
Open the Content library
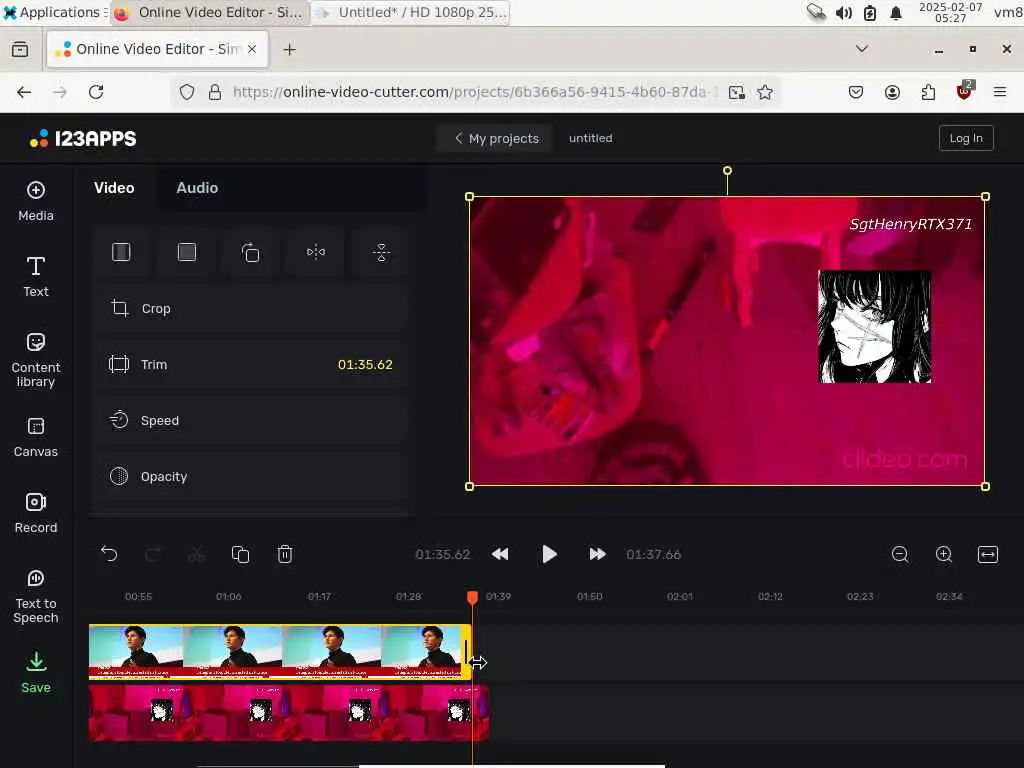(x=36, y=360)
